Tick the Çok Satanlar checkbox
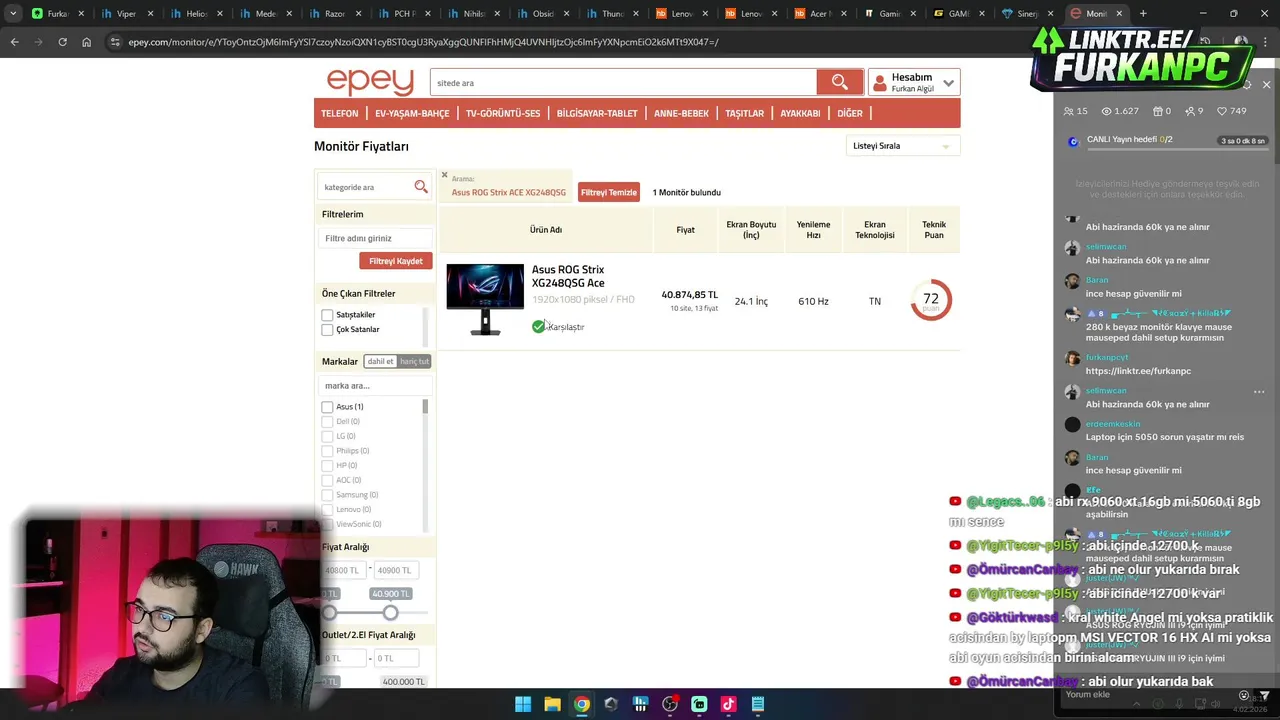Screen dimensions: 1280x720 [x=327, y=329]
